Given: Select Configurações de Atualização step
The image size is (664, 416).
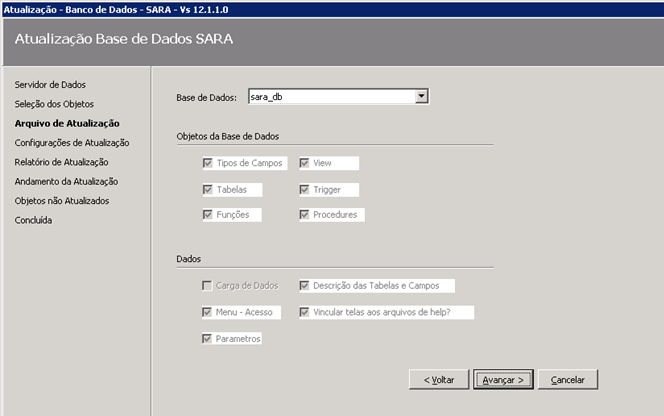Looking at the screenshot, I should coord(72,143).
